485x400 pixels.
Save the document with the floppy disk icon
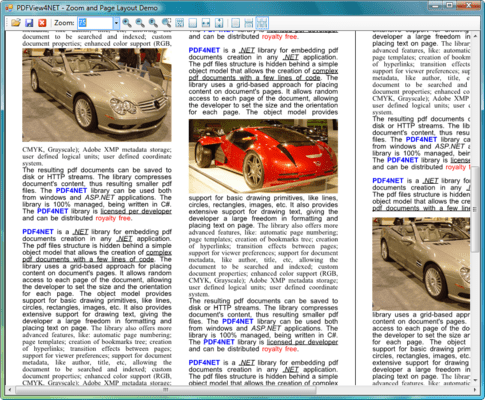coord(29,23)
